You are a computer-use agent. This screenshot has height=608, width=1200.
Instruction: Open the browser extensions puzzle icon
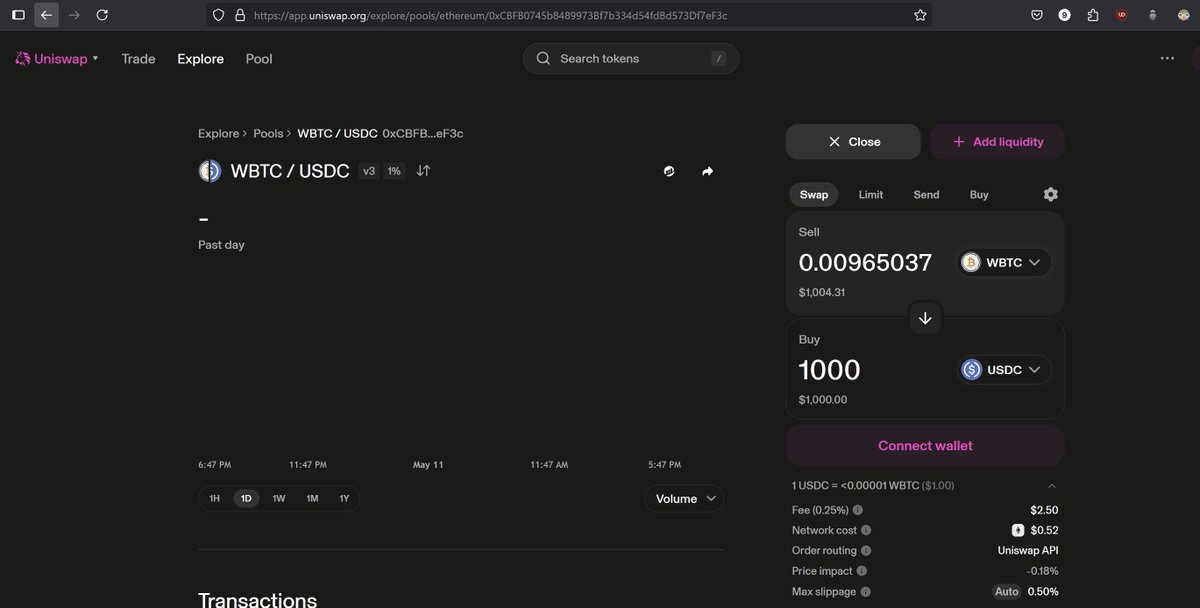point(1092,15)
